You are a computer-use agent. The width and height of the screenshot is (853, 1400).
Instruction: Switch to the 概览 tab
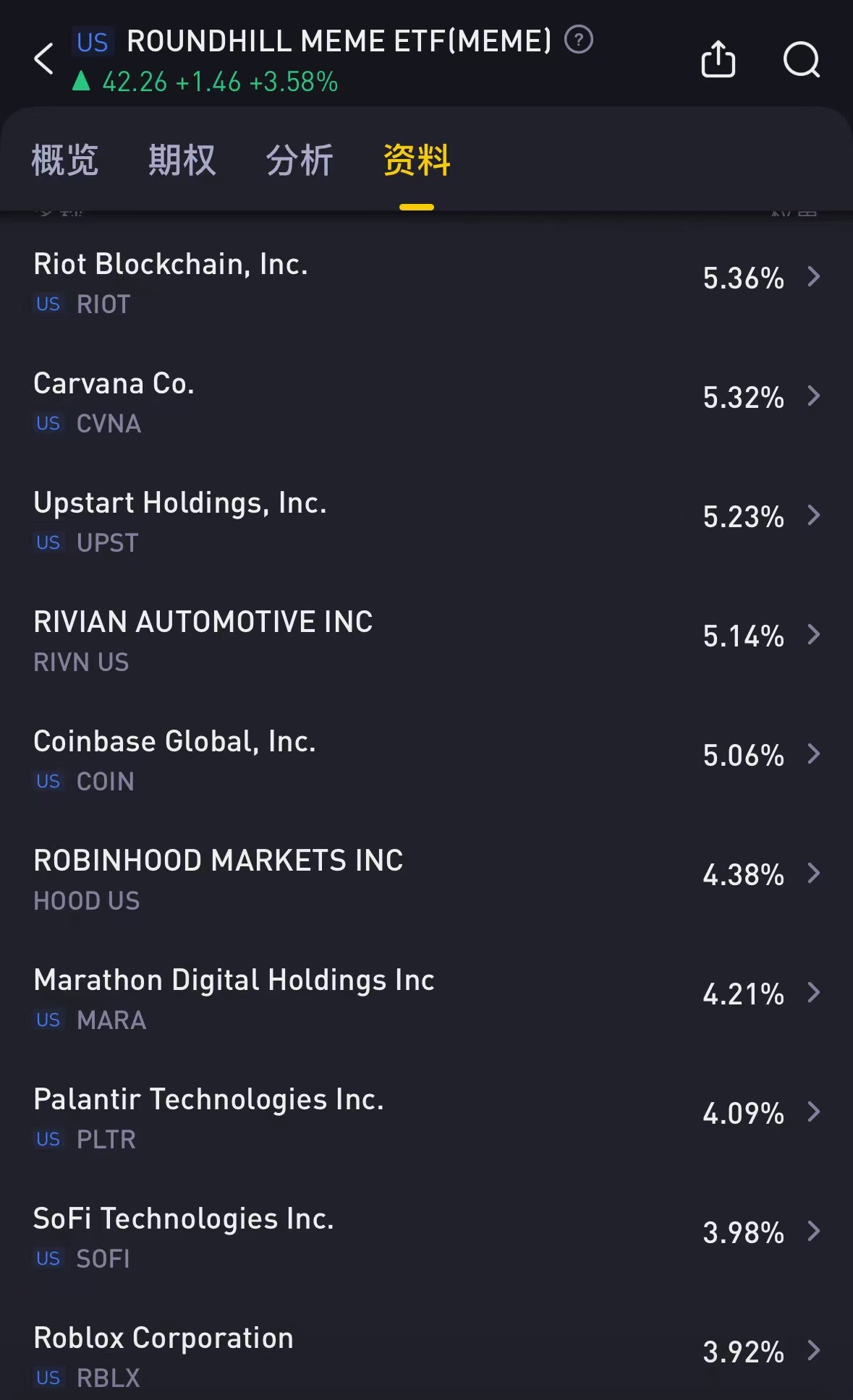click(65, 160)
